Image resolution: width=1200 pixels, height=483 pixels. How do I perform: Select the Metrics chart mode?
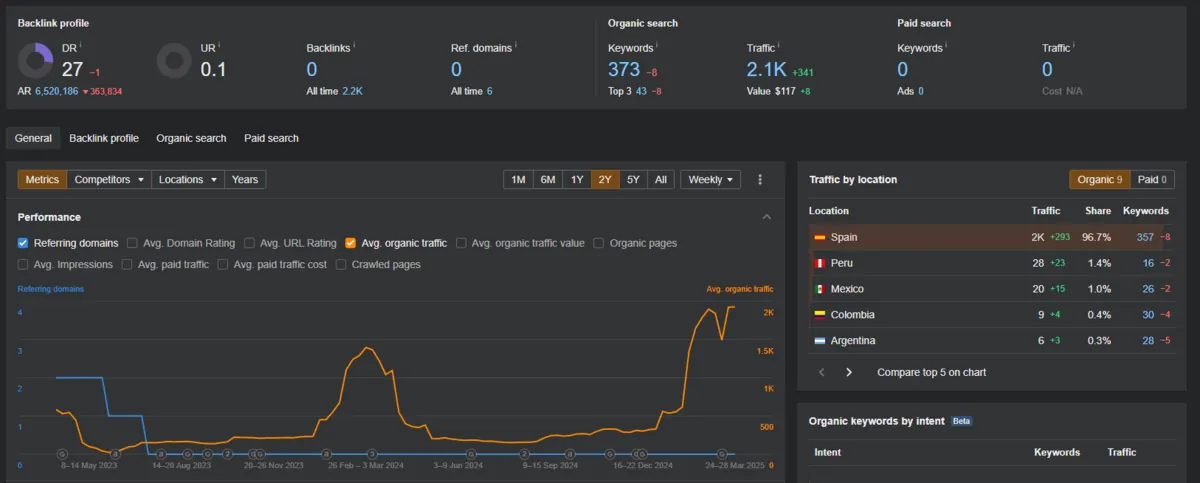click(42, 180)
